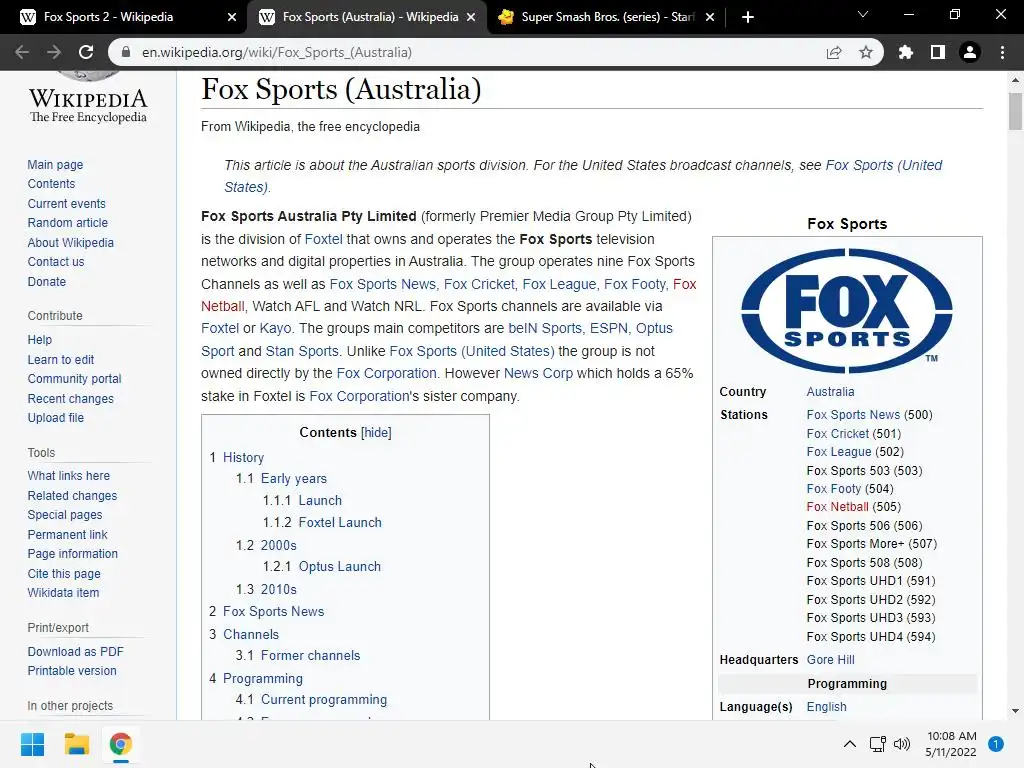This screenshot has height=768, width=1024.
Task: Open the tab search chevron
Action: [863, 14]
